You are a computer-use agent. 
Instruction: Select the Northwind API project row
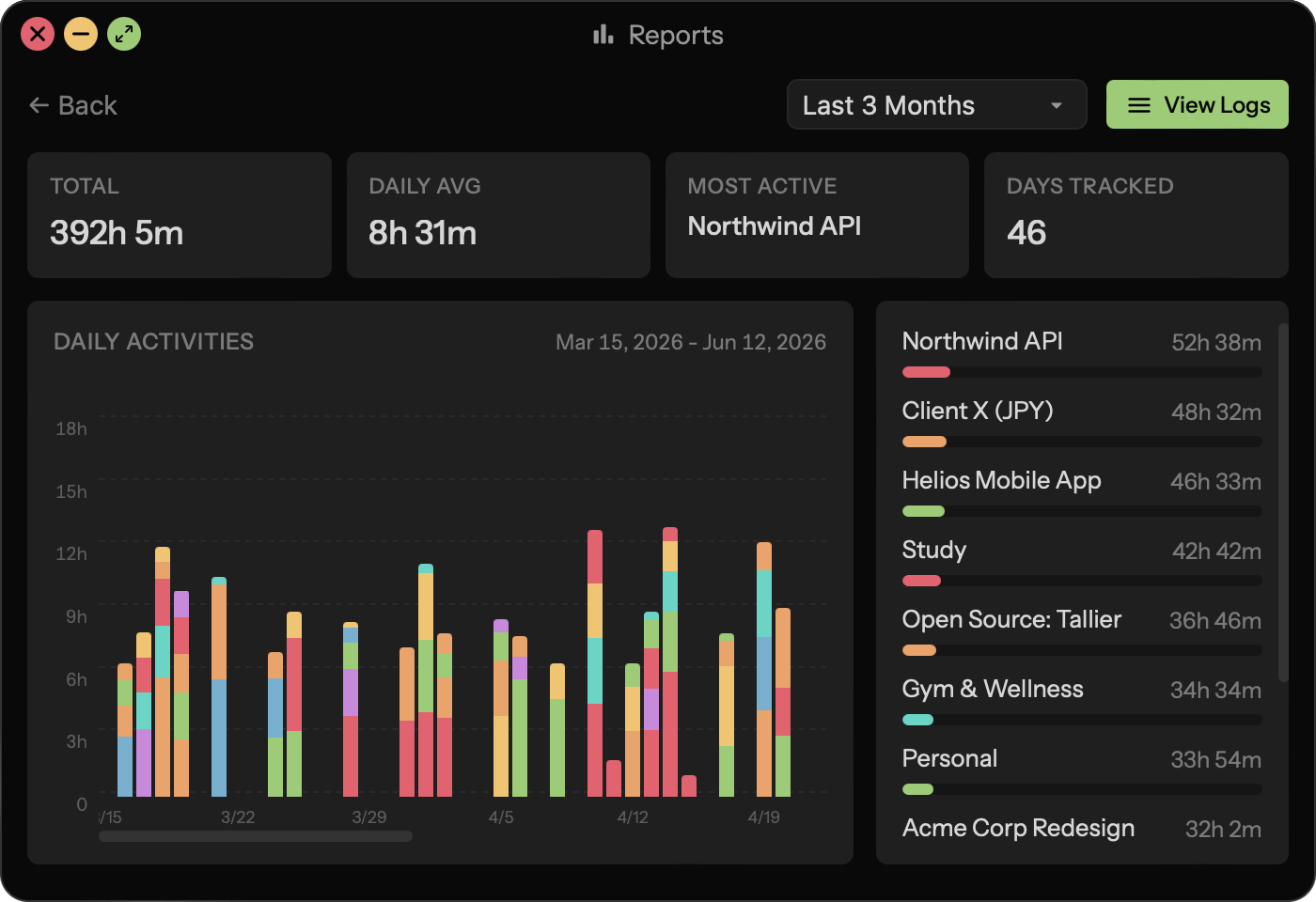[x=1082, y=354]
